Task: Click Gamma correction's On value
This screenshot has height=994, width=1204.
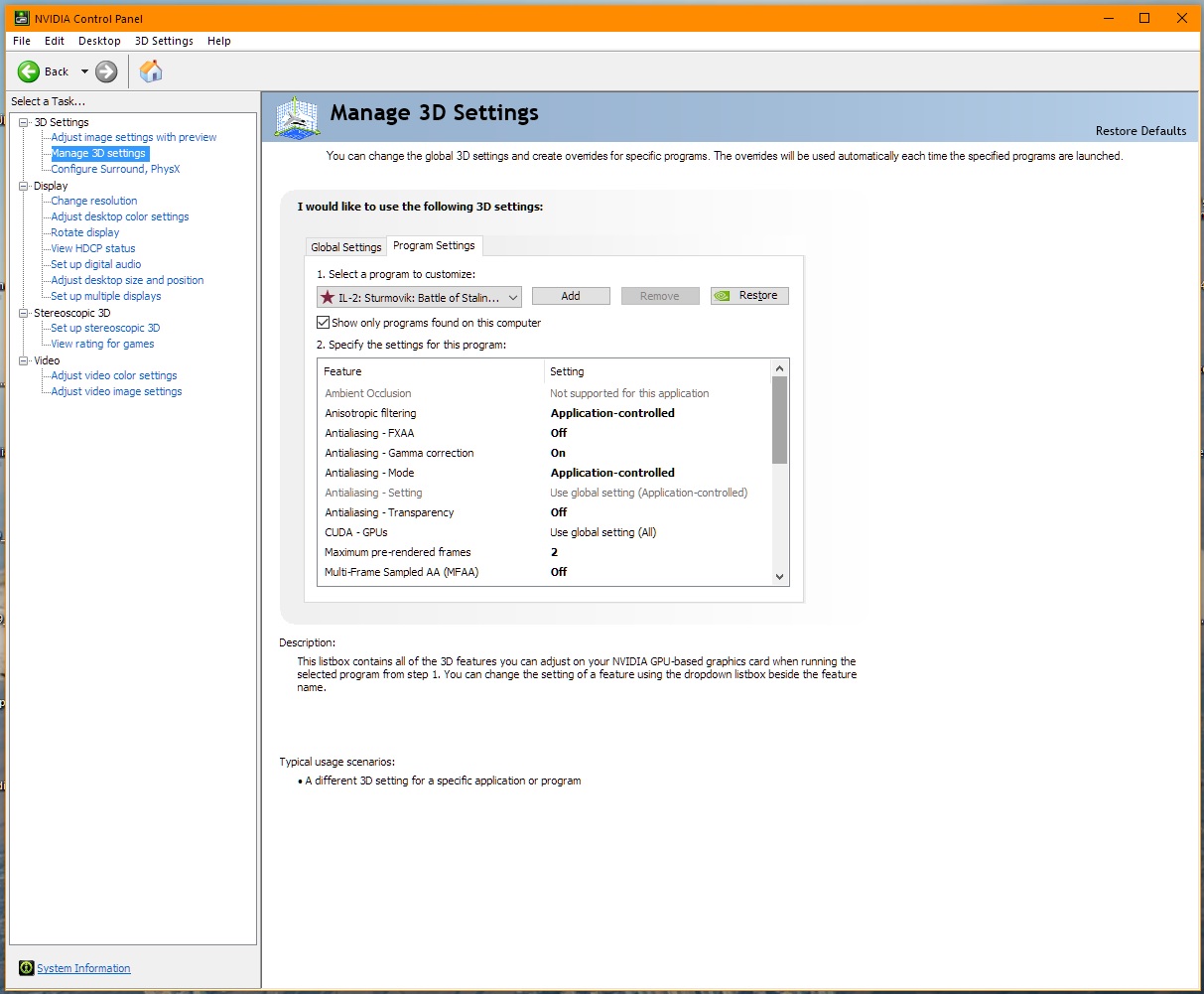Action: point(558,453)
